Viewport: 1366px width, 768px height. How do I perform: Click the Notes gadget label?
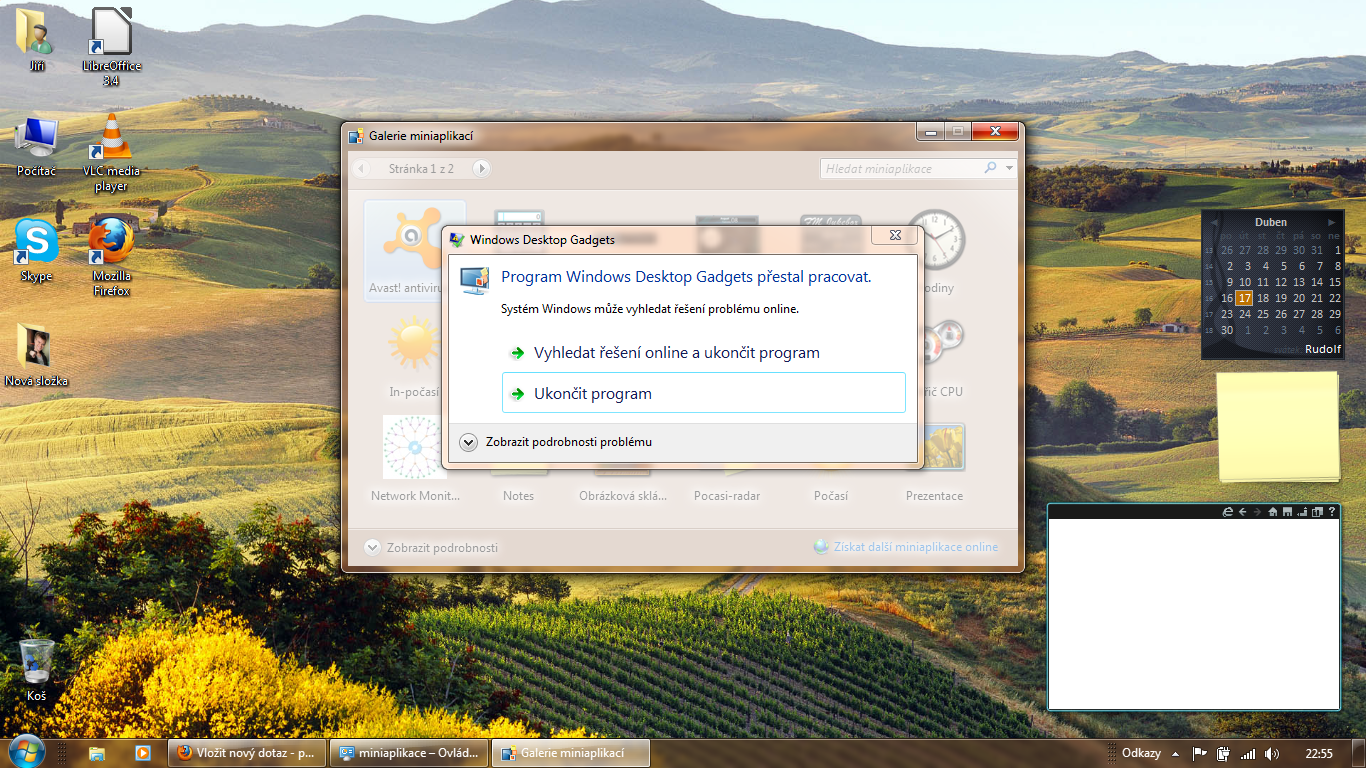tap(518, 496)
